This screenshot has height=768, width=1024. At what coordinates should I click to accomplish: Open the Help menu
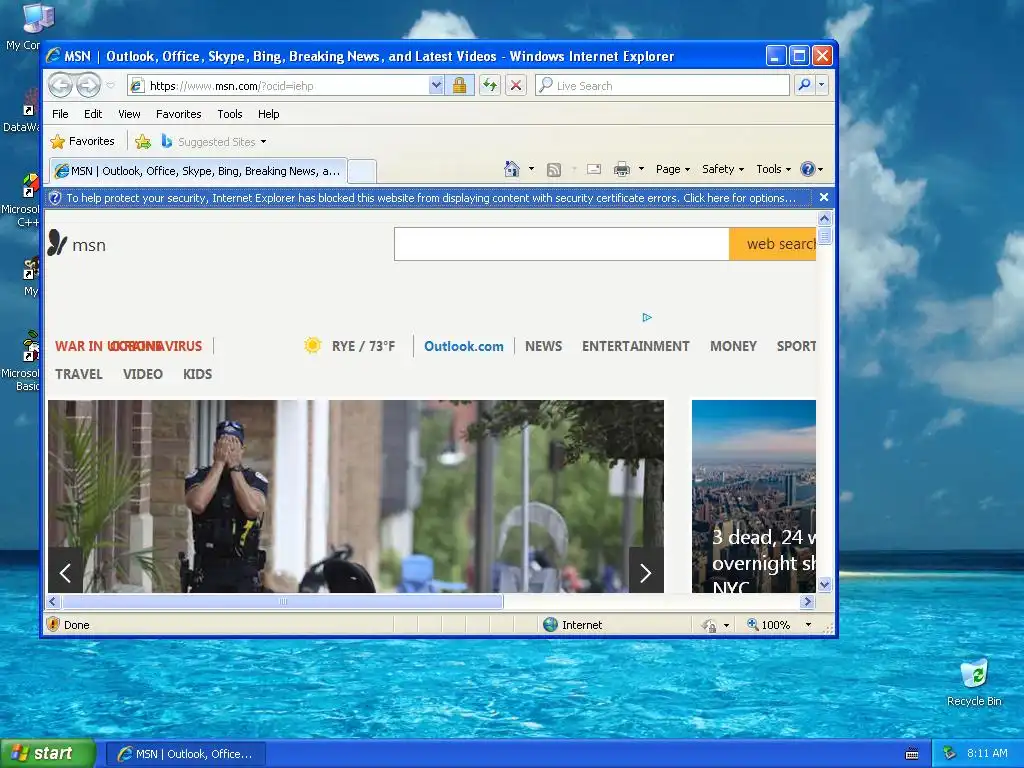pos(268,114)
